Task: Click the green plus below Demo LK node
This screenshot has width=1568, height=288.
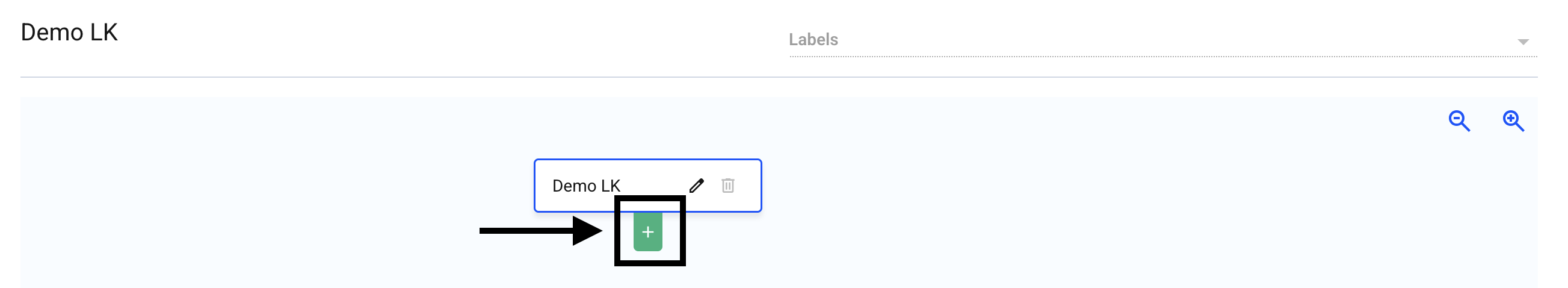Action: [647, 232]
